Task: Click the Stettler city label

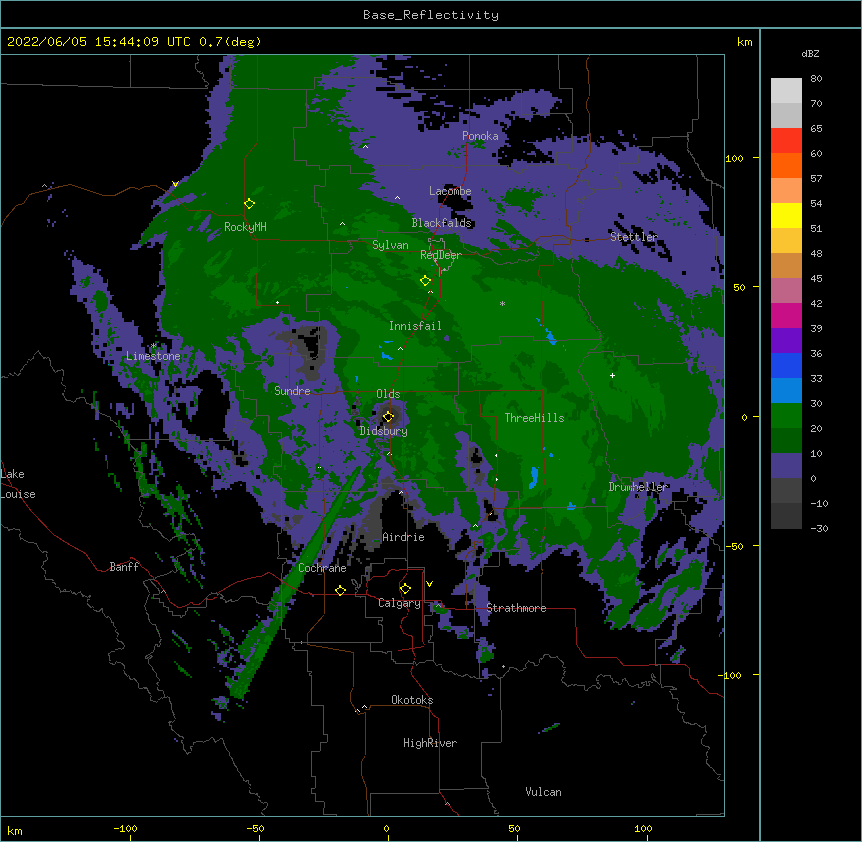Action: (x=634, y=237)
